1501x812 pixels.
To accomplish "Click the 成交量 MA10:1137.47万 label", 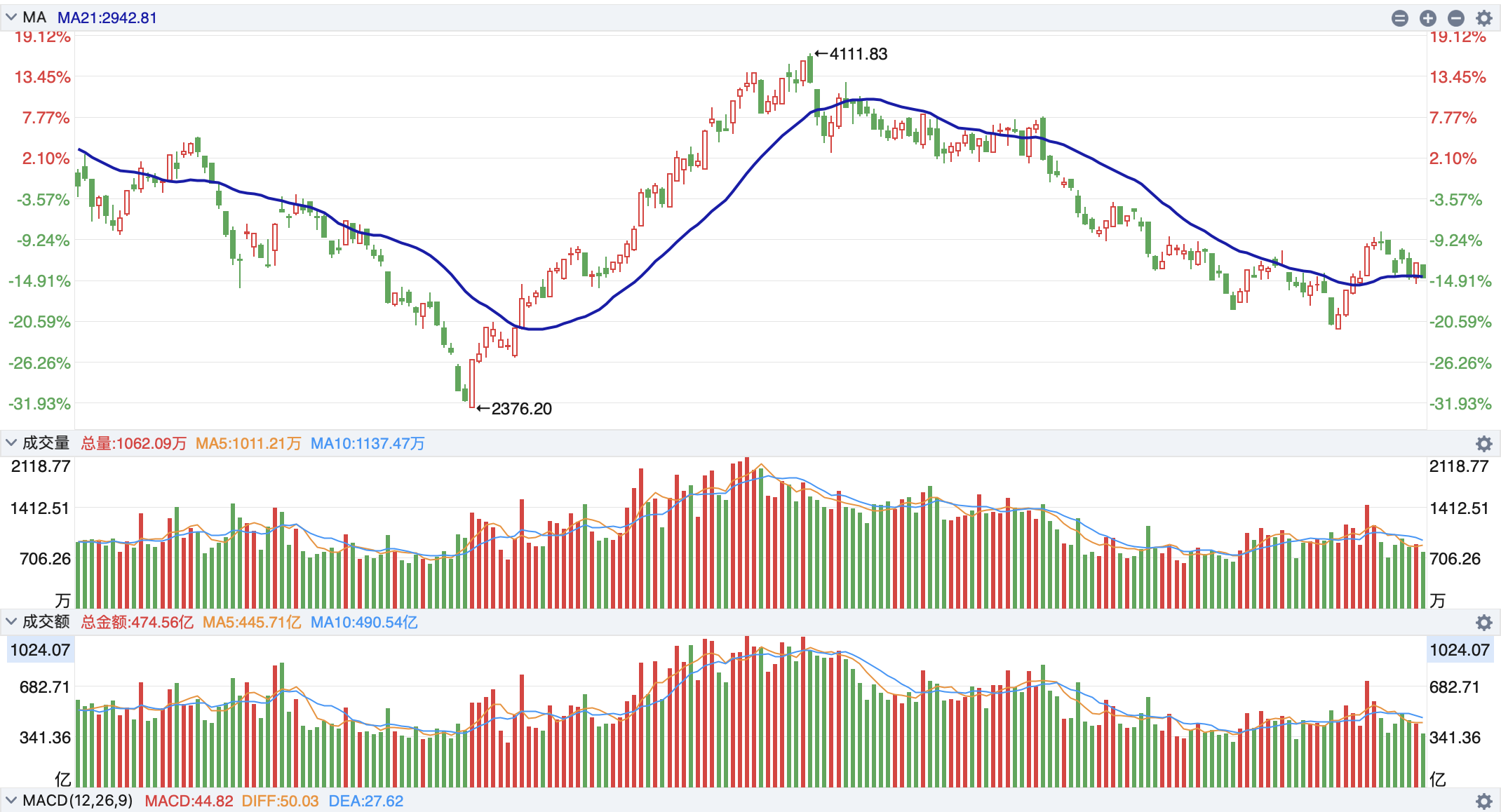I will 368,443.
